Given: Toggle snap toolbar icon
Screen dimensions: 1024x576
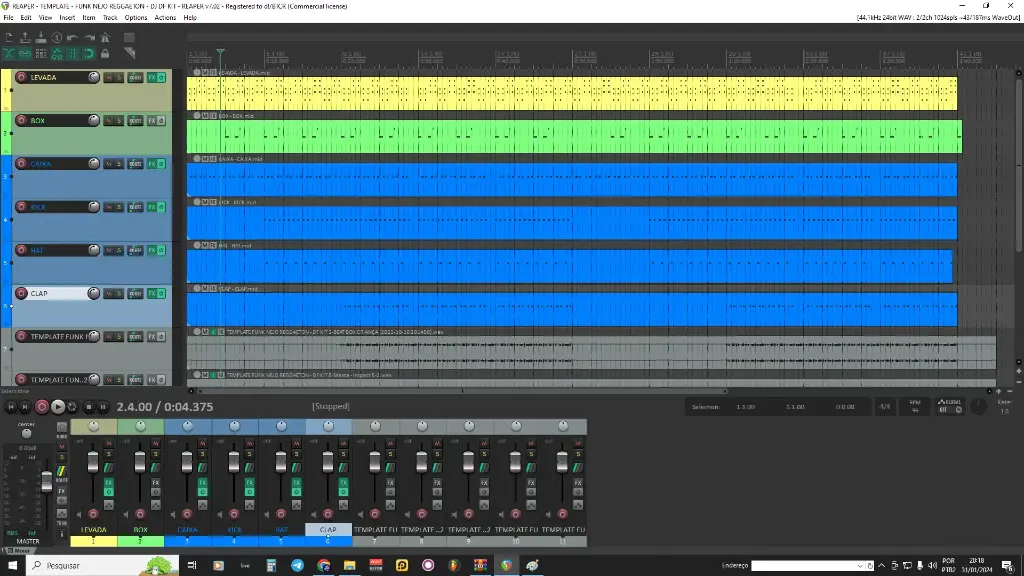Looking at the screenshot, I should pyautogui.click(x=89, y=54).
